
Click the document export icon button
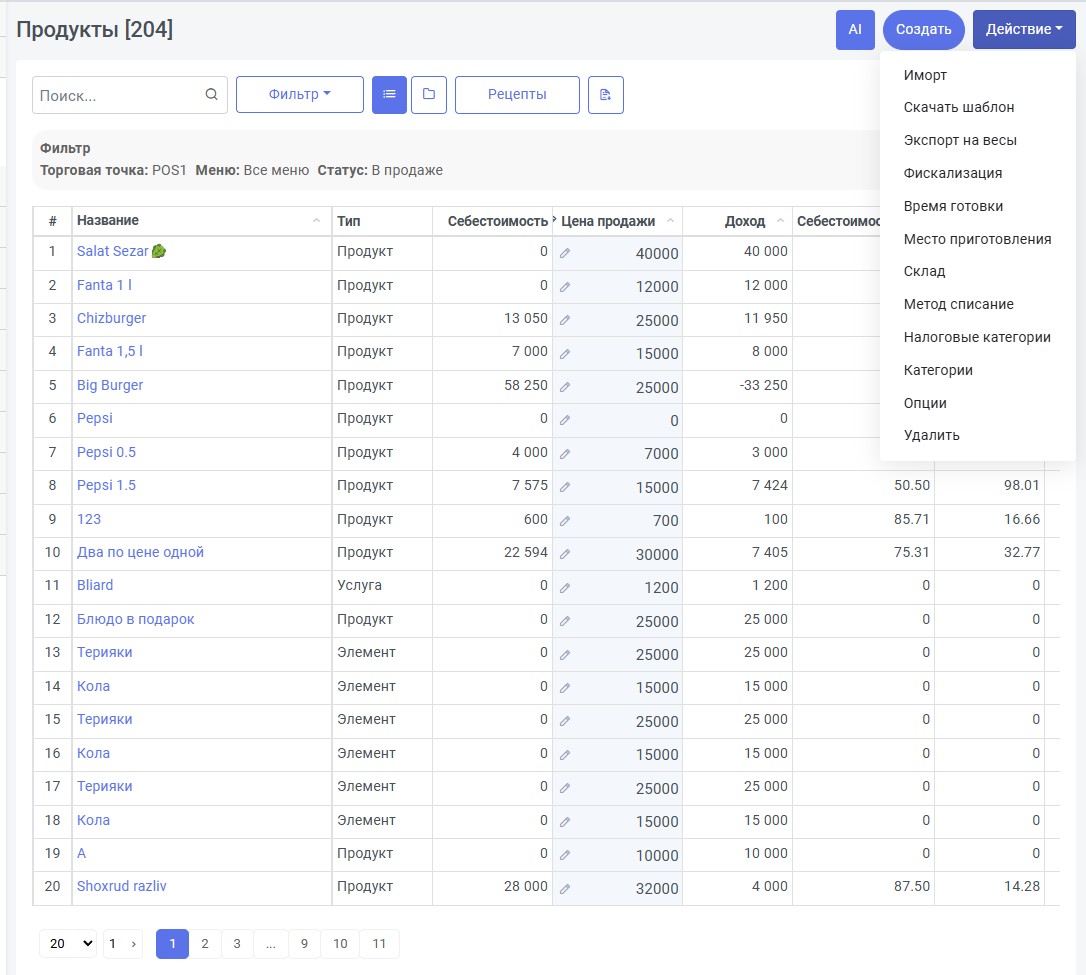606,94
